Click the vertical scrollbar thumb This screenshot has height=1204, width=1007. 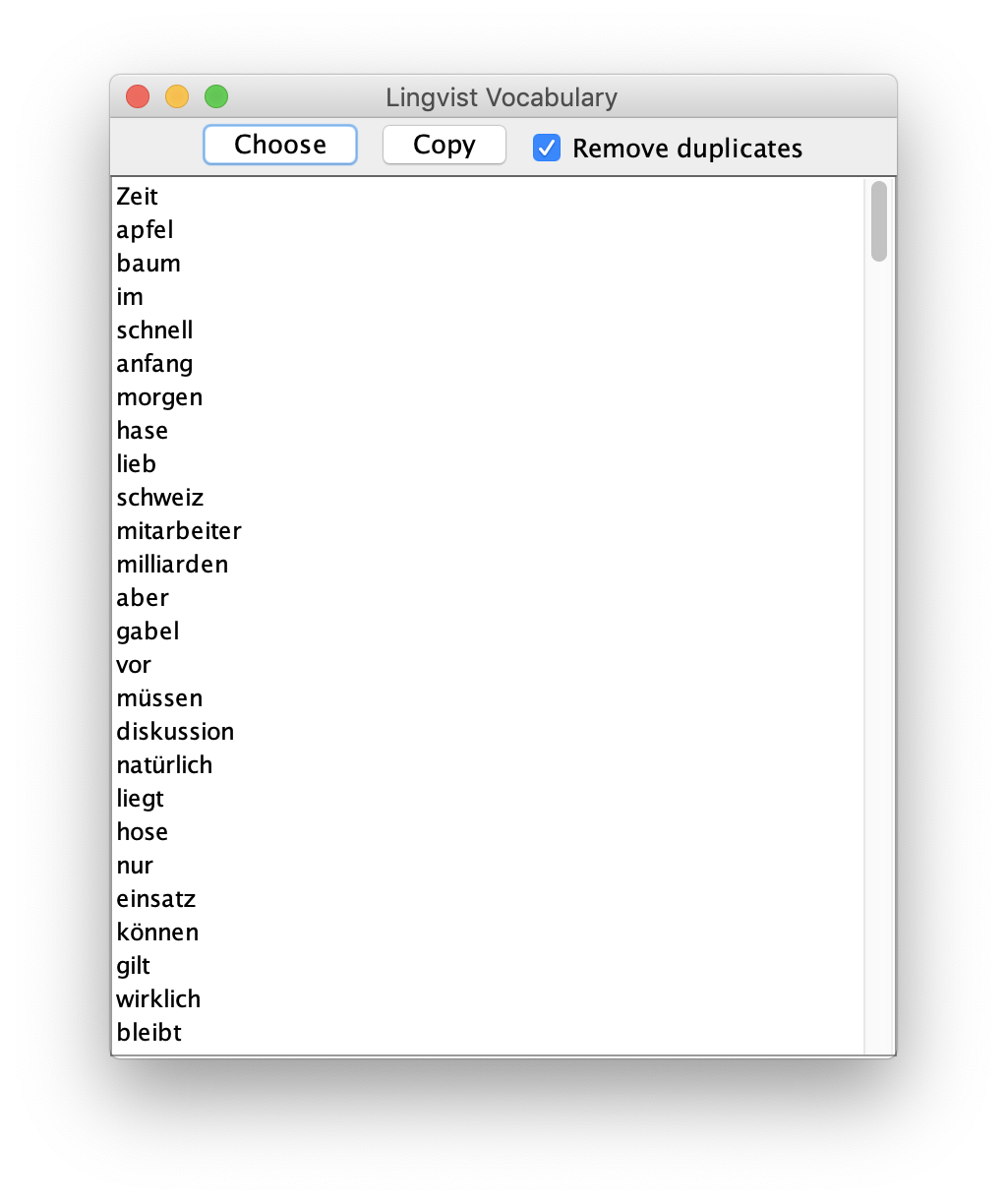879,221
